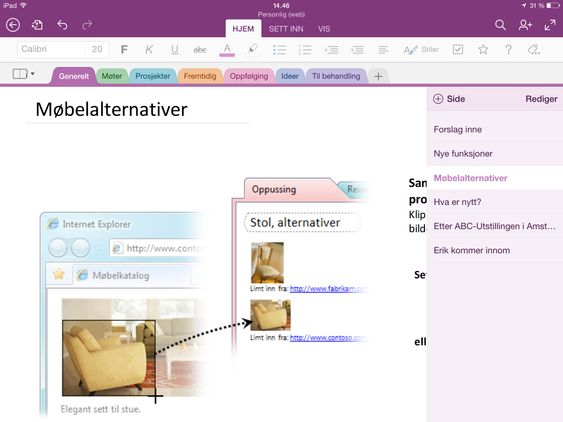Image resolution: width=563 pixels, height=422 pixels.
Task: Open the Etter ABC-Utstillingen i Amst… page
Action: click(x=495, y=226)
